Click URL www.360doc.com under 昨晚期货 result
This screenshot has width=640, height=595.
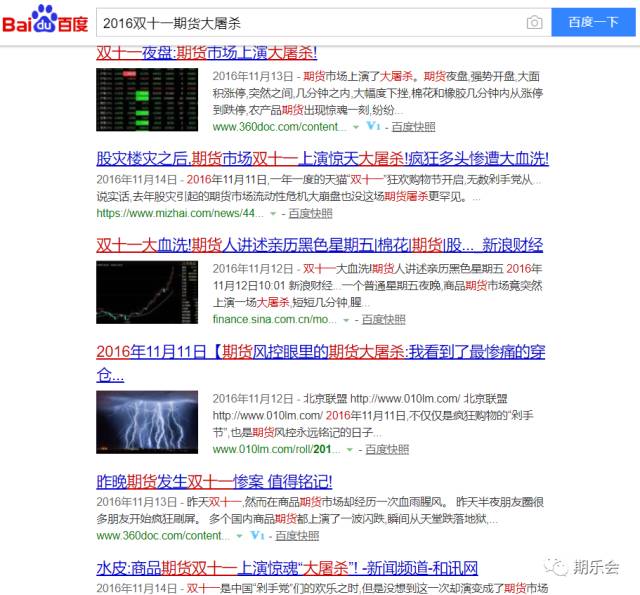click(163, 535)
